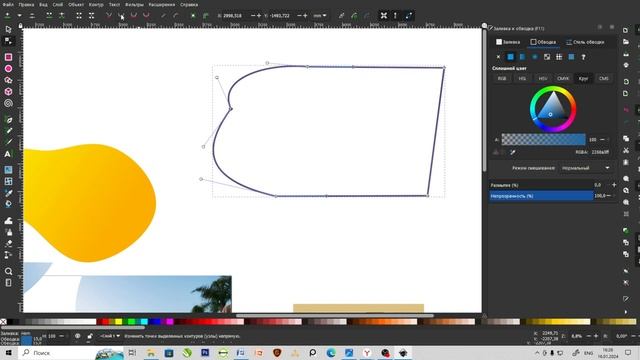Screen dimensions: 640x360
Task: Convert object to path icon
Action: (x=193, y=16)
